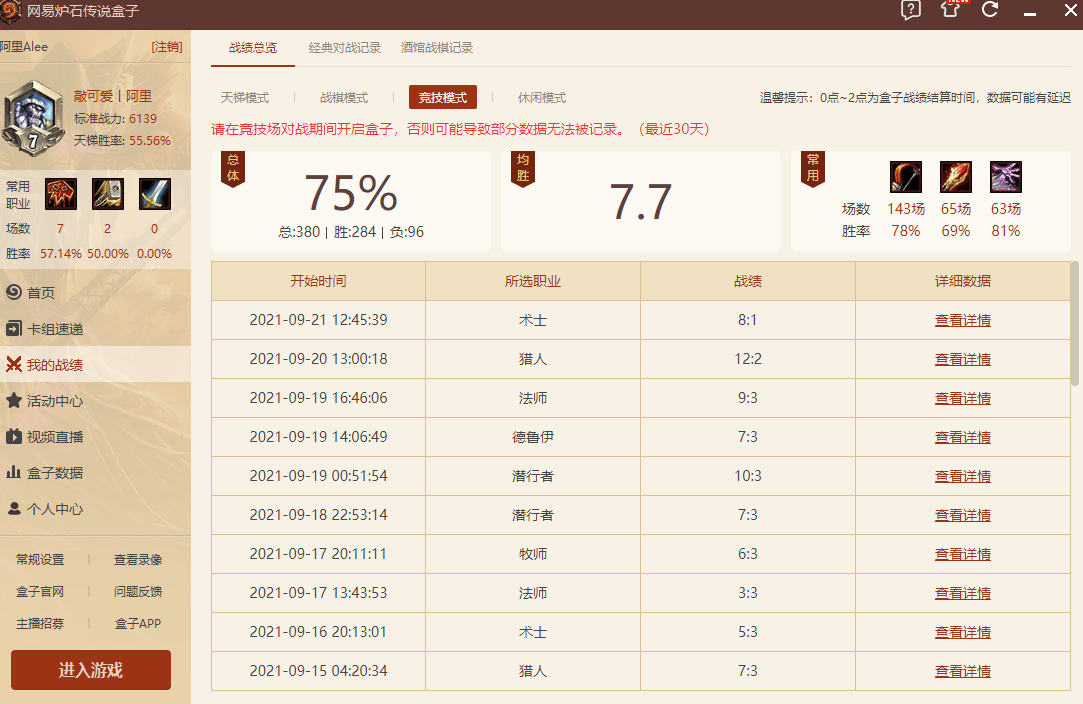Select 我的战绩 in the sidebar
This screenshot has height=704, width=1083.
pyautogui.click(x=95, y=365)
